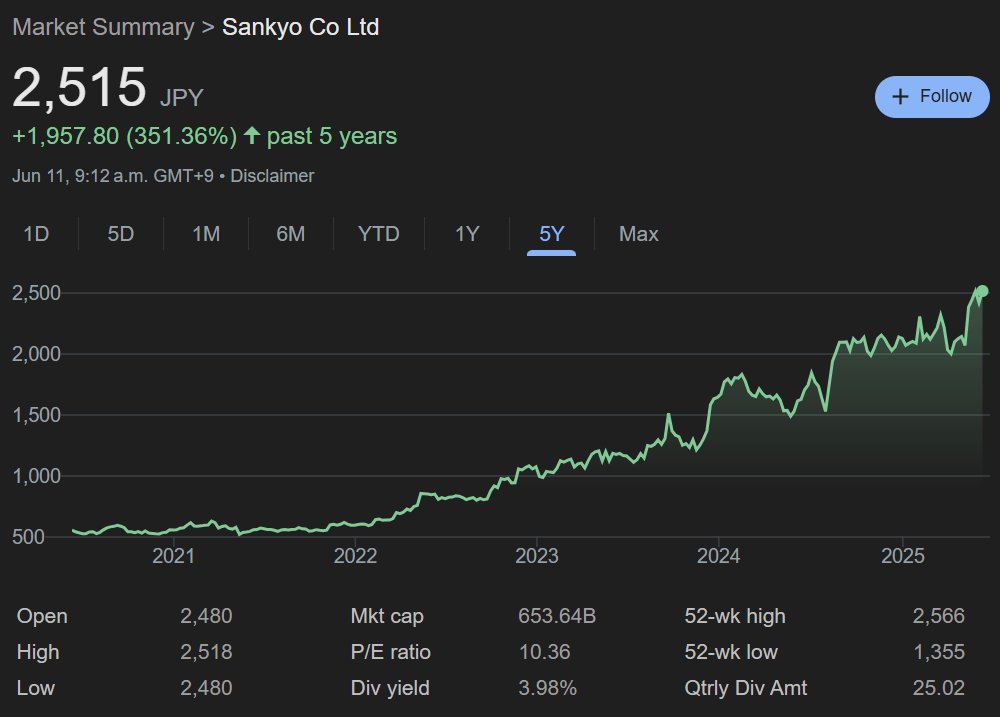Image resolution: width=1000 pixels, height=717 pixels.
Task: Click the 2024 x-axis label
Action: [719, 556]
